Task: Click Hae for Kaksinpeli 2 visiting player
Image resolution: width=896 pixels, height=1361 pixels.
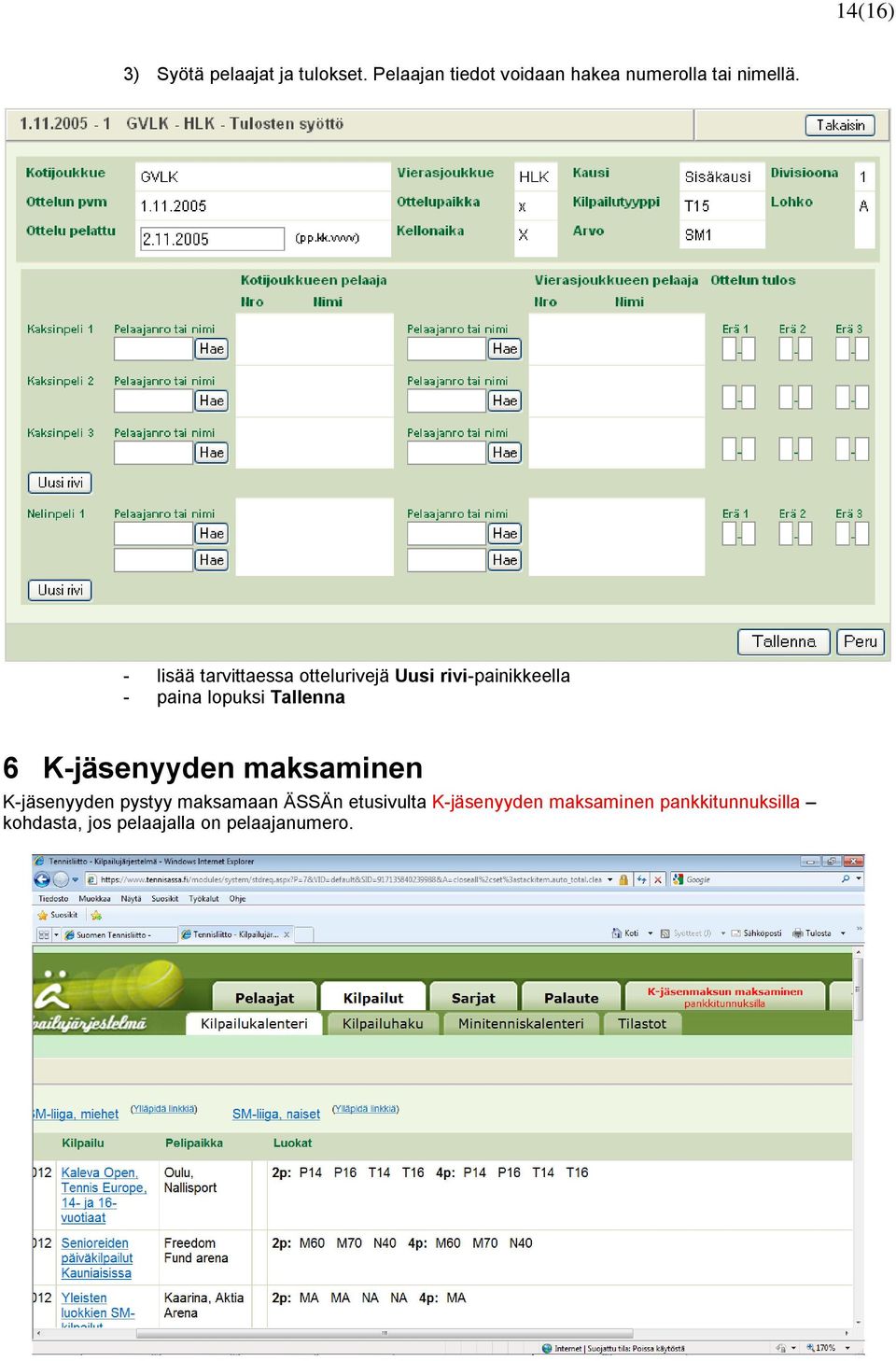Action: click(505, 400)
